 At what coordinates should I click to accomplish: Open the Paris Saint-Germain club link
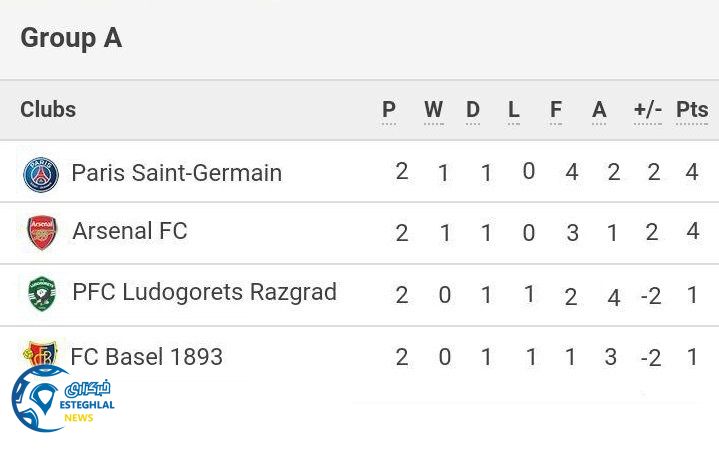tap(177, 173)
